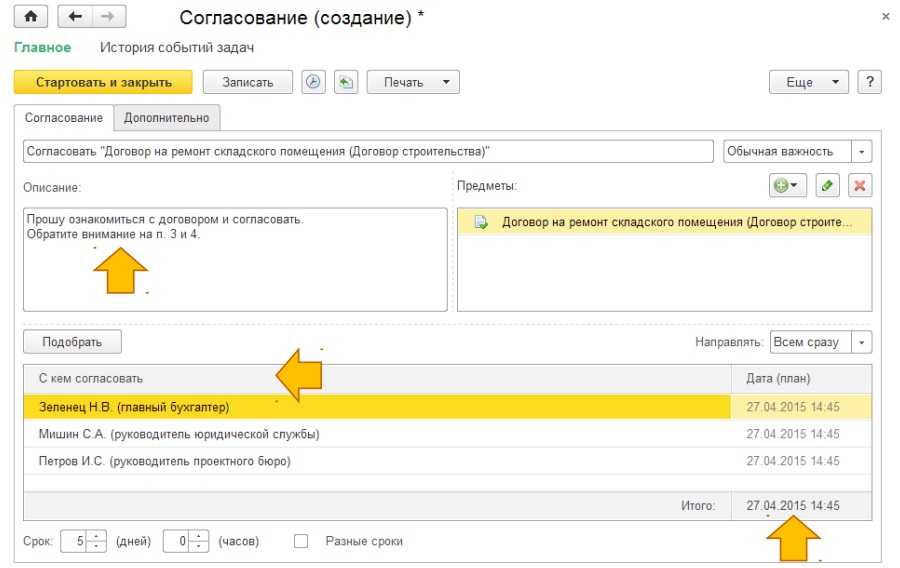Click the "Подобрать" button

click(72, 342)
